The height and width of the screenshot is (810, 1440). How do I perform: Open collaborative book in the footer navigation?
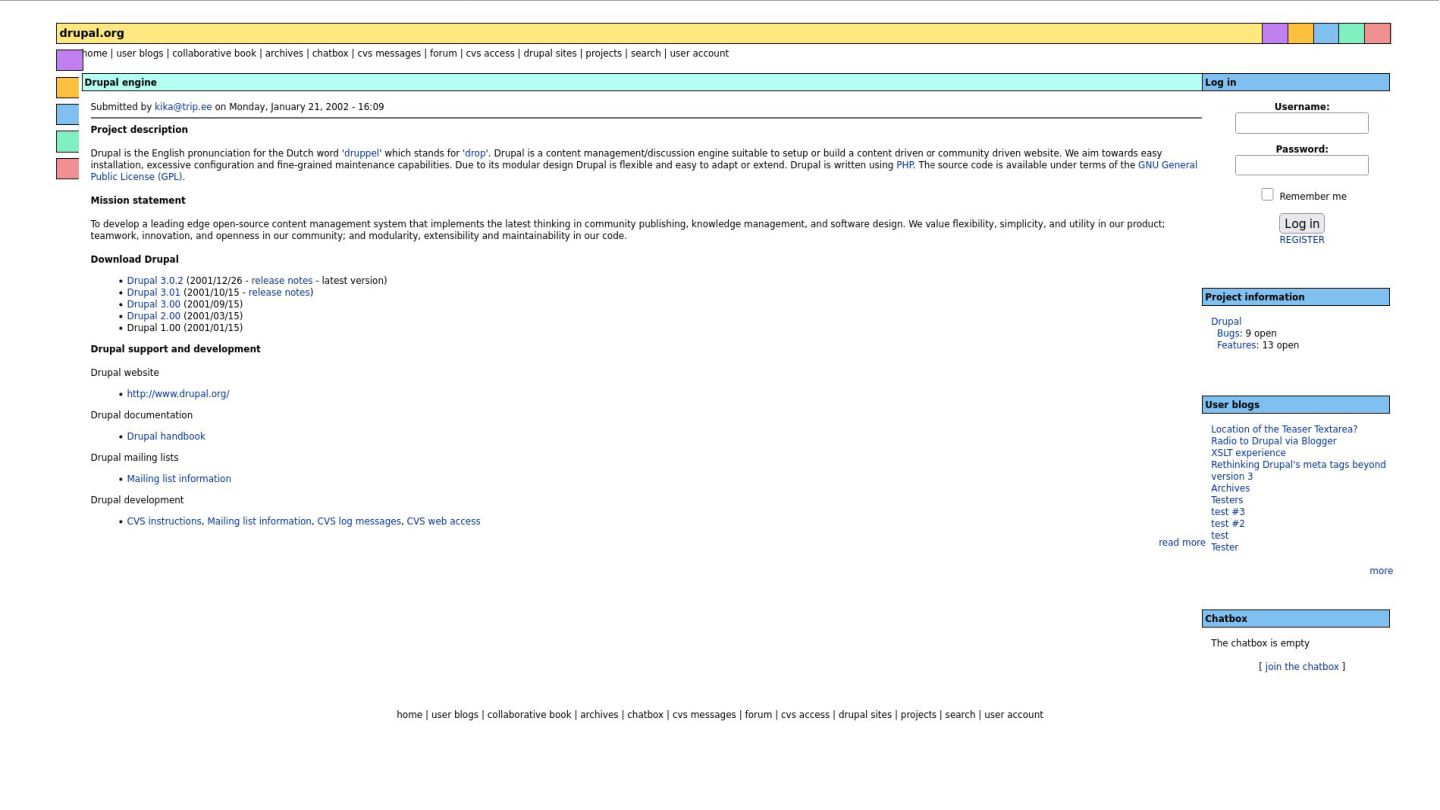click(x=529, y=715)
